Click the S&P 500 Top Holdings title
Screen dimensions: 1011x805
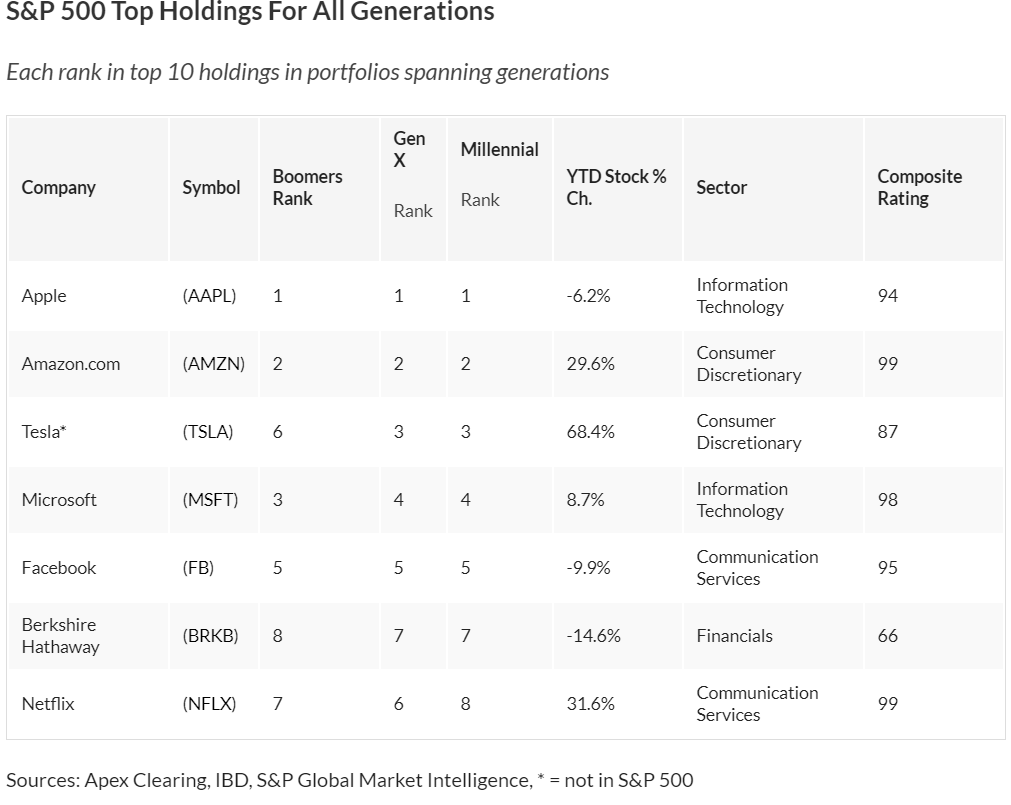click(x=250, y=12)
